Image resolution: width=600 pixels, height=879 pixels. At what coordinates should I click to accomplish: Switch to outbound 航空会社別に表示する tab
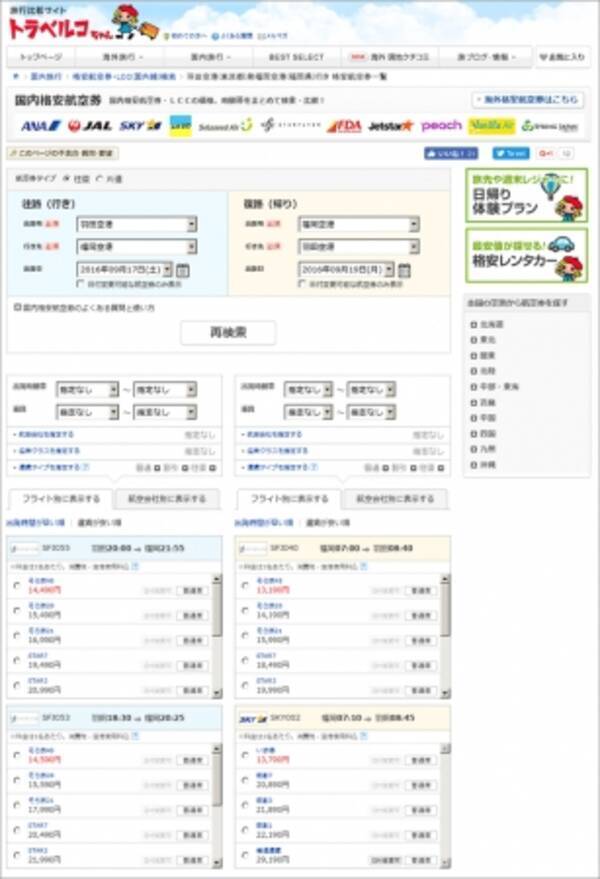click(167, 498)
